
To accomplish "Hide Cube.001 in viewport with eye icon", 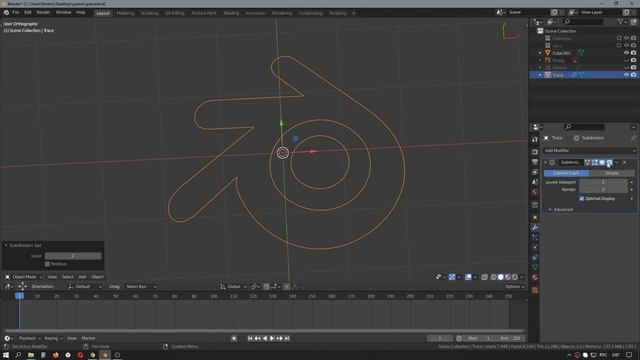I will pos(626,53).
